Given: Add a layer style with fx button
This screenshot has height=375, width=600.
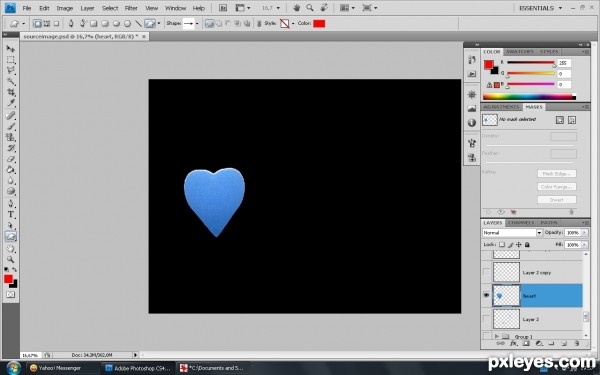Looking at the screenshot, I should (x=513, y=344).
